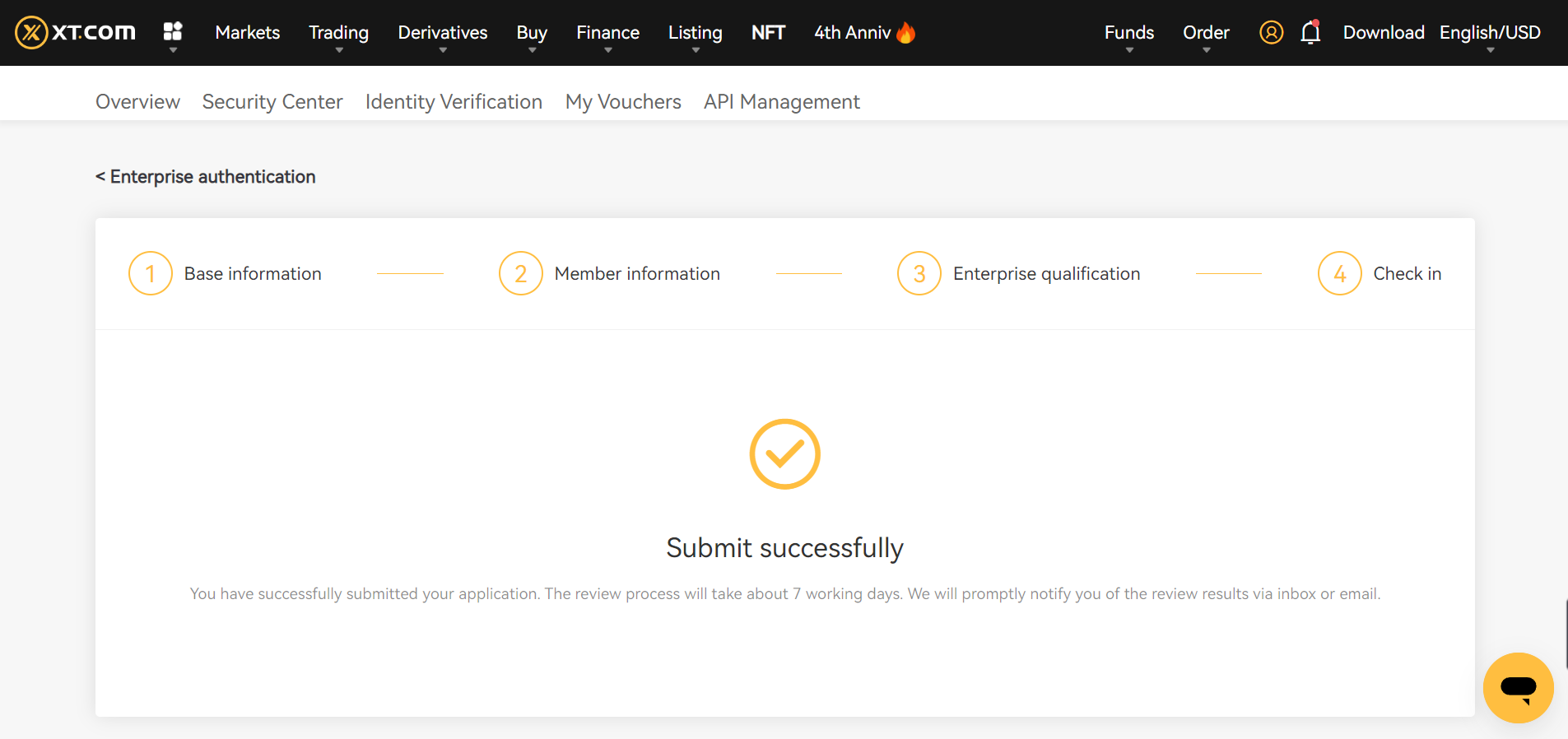Select the API Management tab

click(x=781, y=101)
